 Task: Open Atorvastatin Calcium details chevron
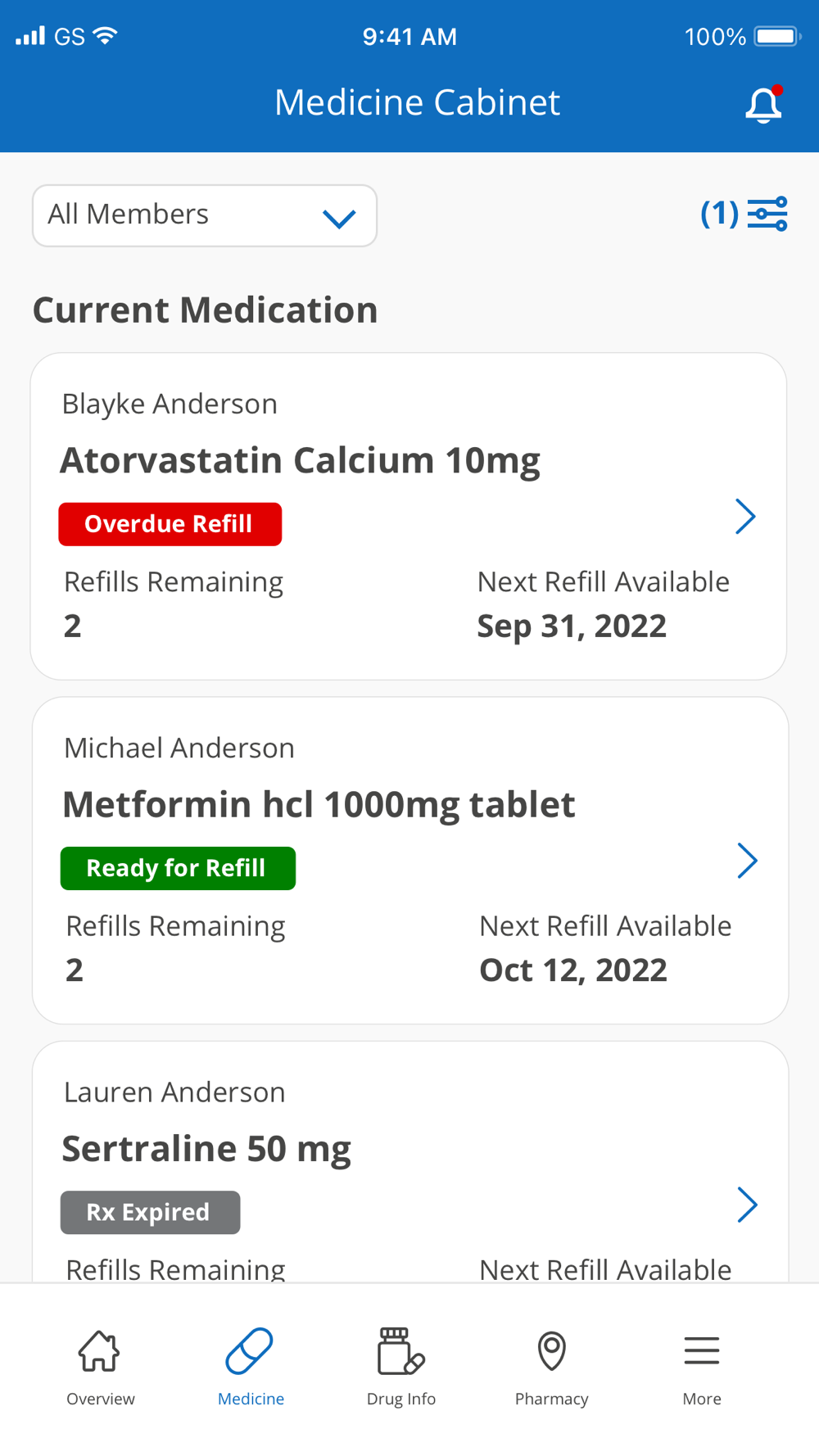click(x=744, y=517)
